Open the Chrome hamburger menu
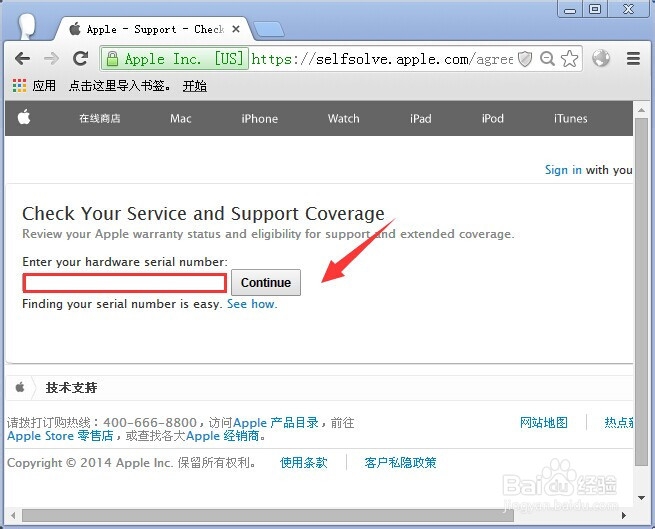Viewport: 655px width, 529px height. pos(633,58)
